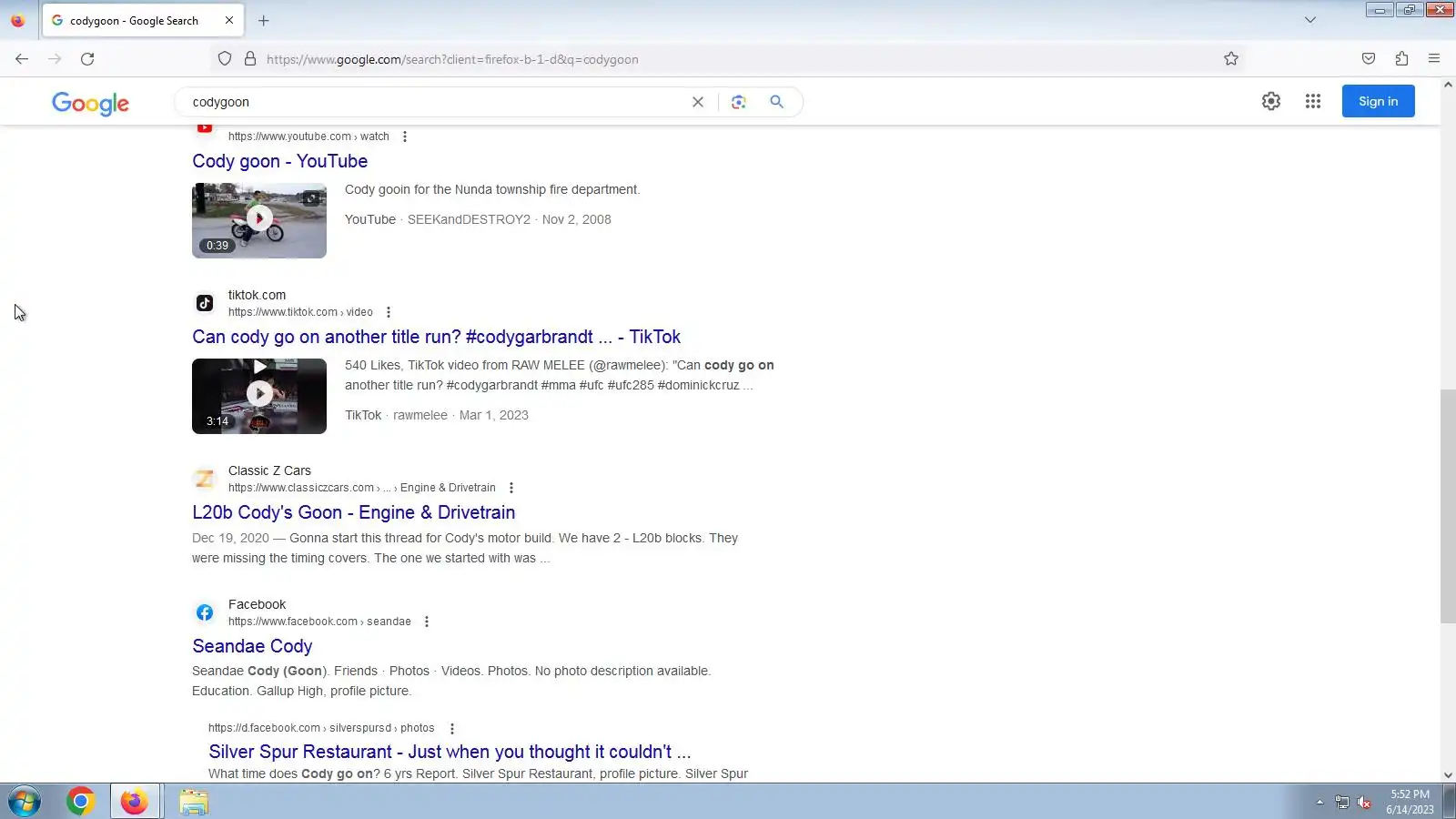Open the muted volume tray icon

pos(1364,802)
